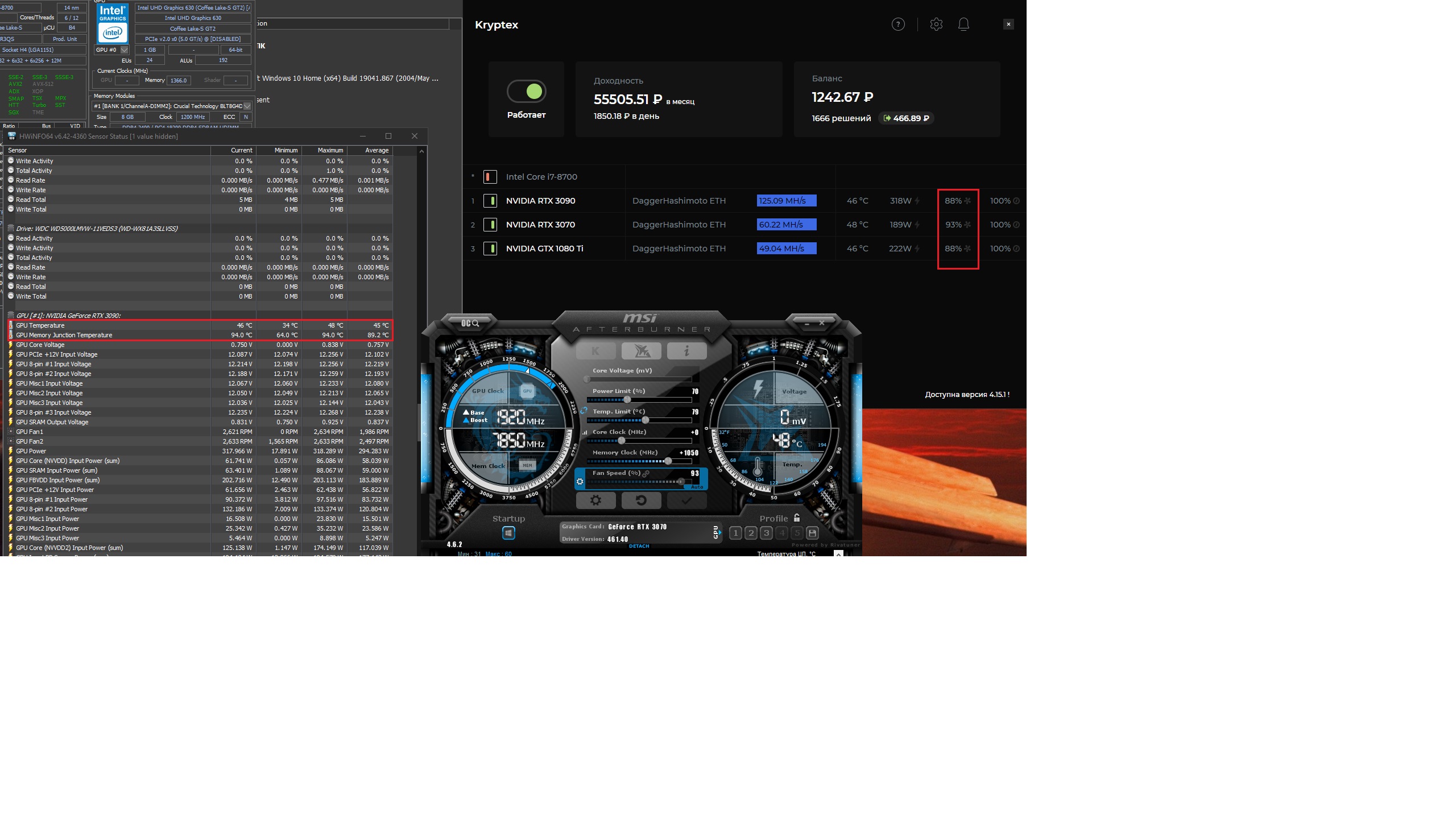Screen dimensions: 1456x819
Task: Click Afterburner monitoring graph expand arrow
Action: pyautogui.click(x=838, y=553)
